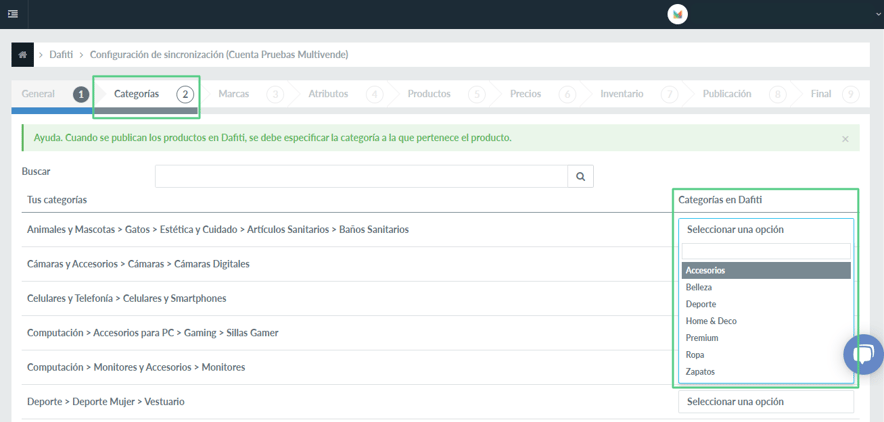The width and height of the screenshot is (884, 422).
Task: Go to home via breadcrumb icon
Action: 23,55
